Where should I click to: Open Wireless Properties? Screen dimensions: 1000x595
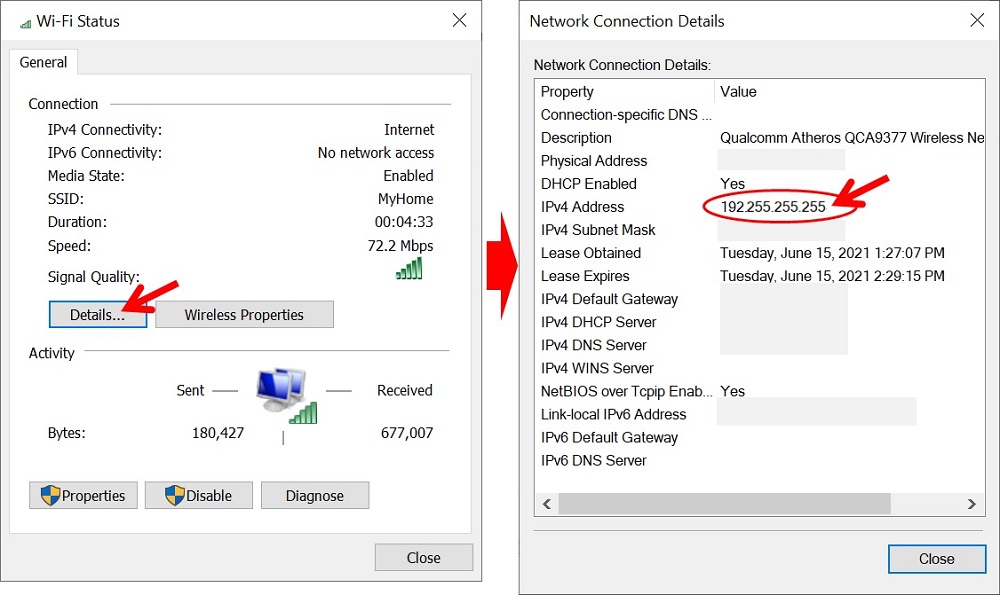(244, 314)
